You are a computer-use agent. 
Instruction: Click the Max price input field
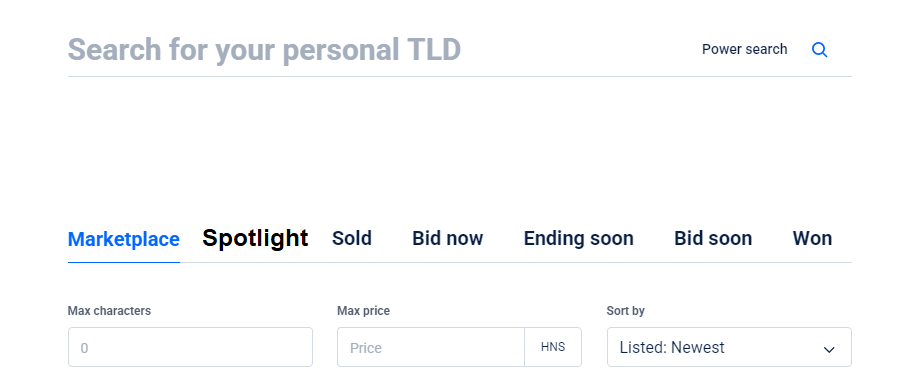pos(430,347)
